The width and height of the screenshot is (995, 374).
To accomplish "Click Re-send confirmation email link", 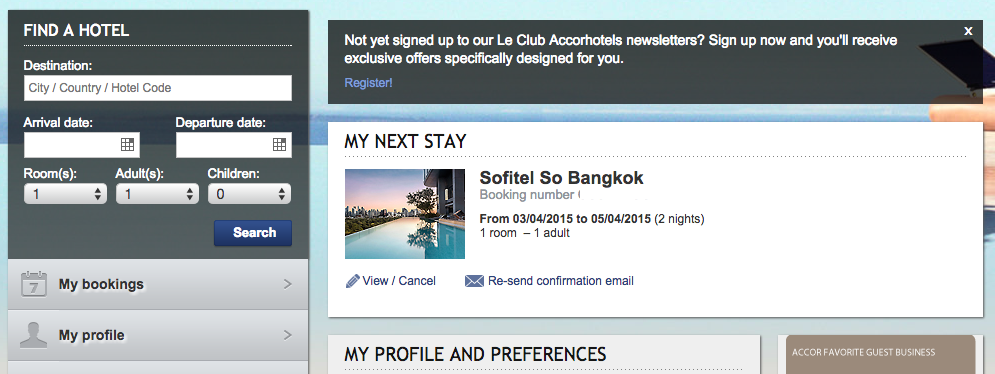I will coord(561,281).
